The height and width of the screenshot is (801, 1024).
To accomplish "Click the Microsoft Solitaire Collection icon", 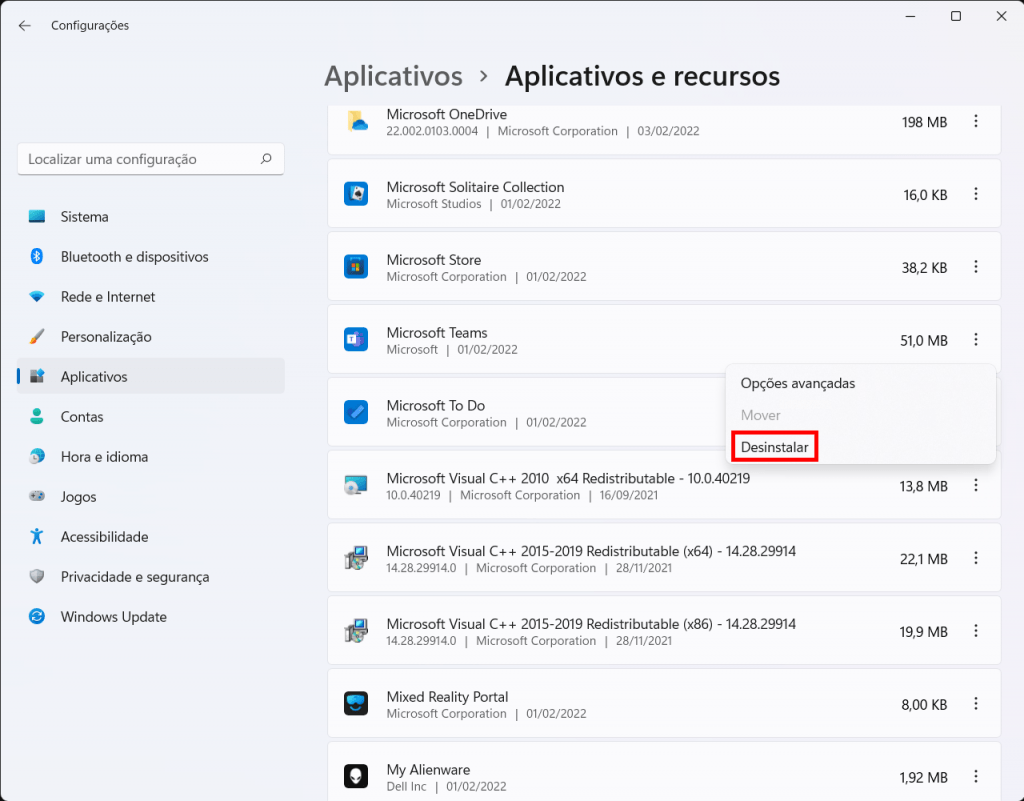I will 356,194.
